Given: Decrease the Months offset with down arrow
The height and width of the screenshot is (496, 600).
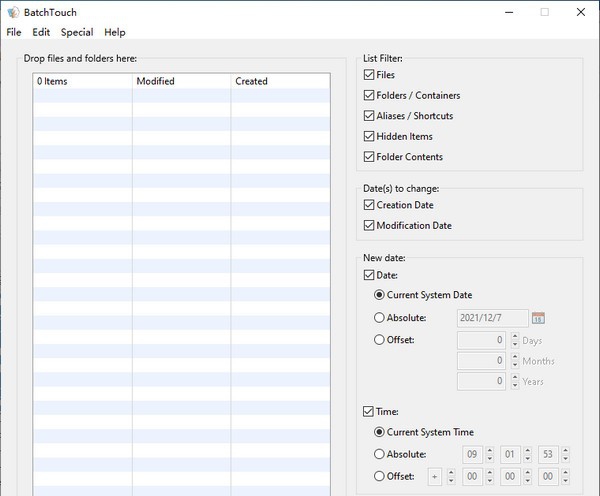Looking at the screenshot, I should [x=515, y=365].
